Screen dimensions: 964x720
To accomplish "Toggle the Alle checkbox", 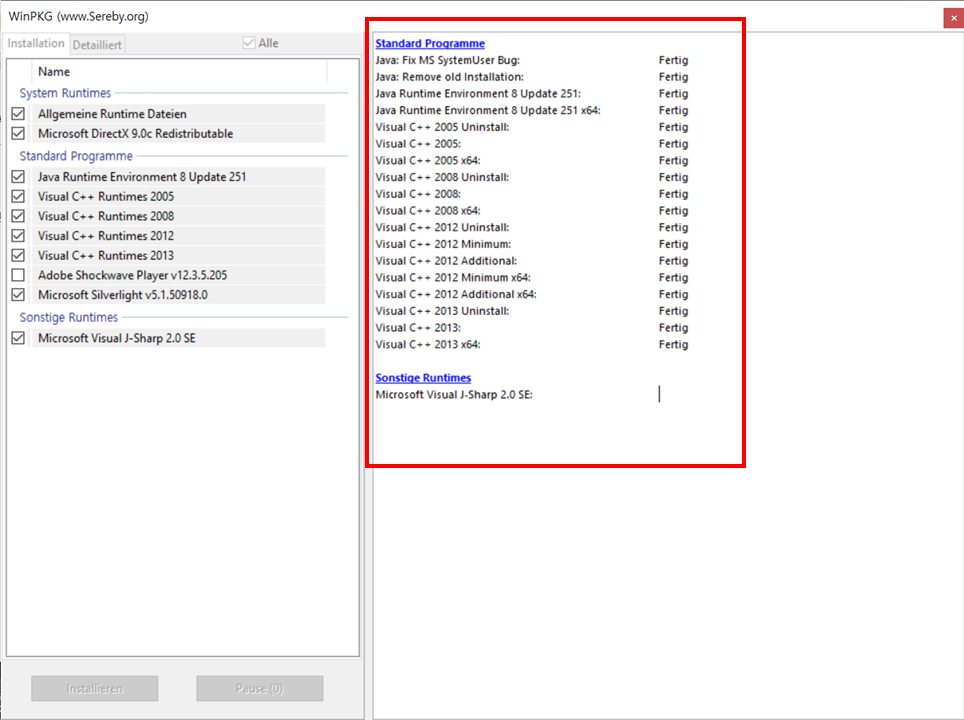I will point(249,43).
